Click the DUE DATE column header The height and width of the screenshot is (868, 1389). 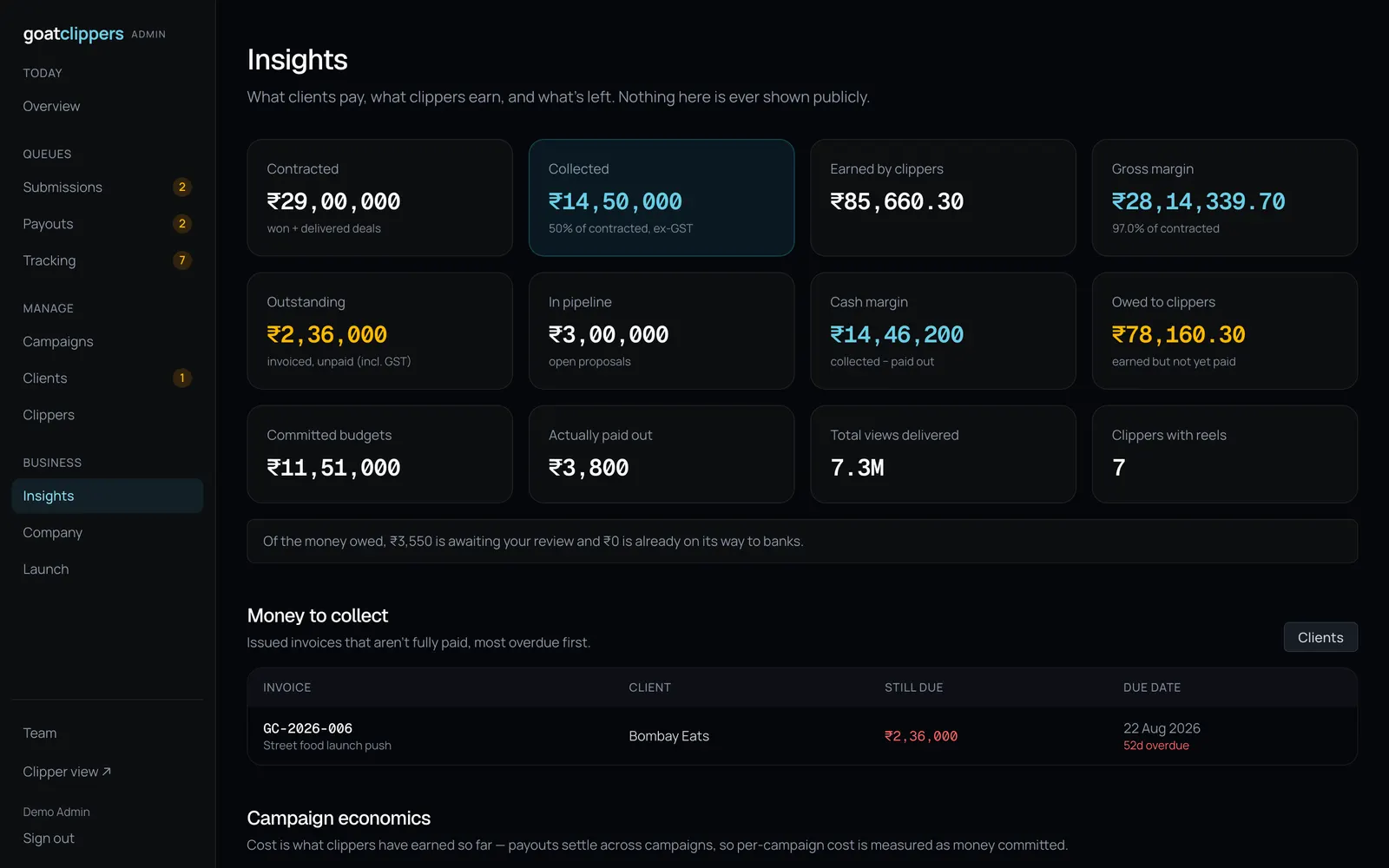1151,687
